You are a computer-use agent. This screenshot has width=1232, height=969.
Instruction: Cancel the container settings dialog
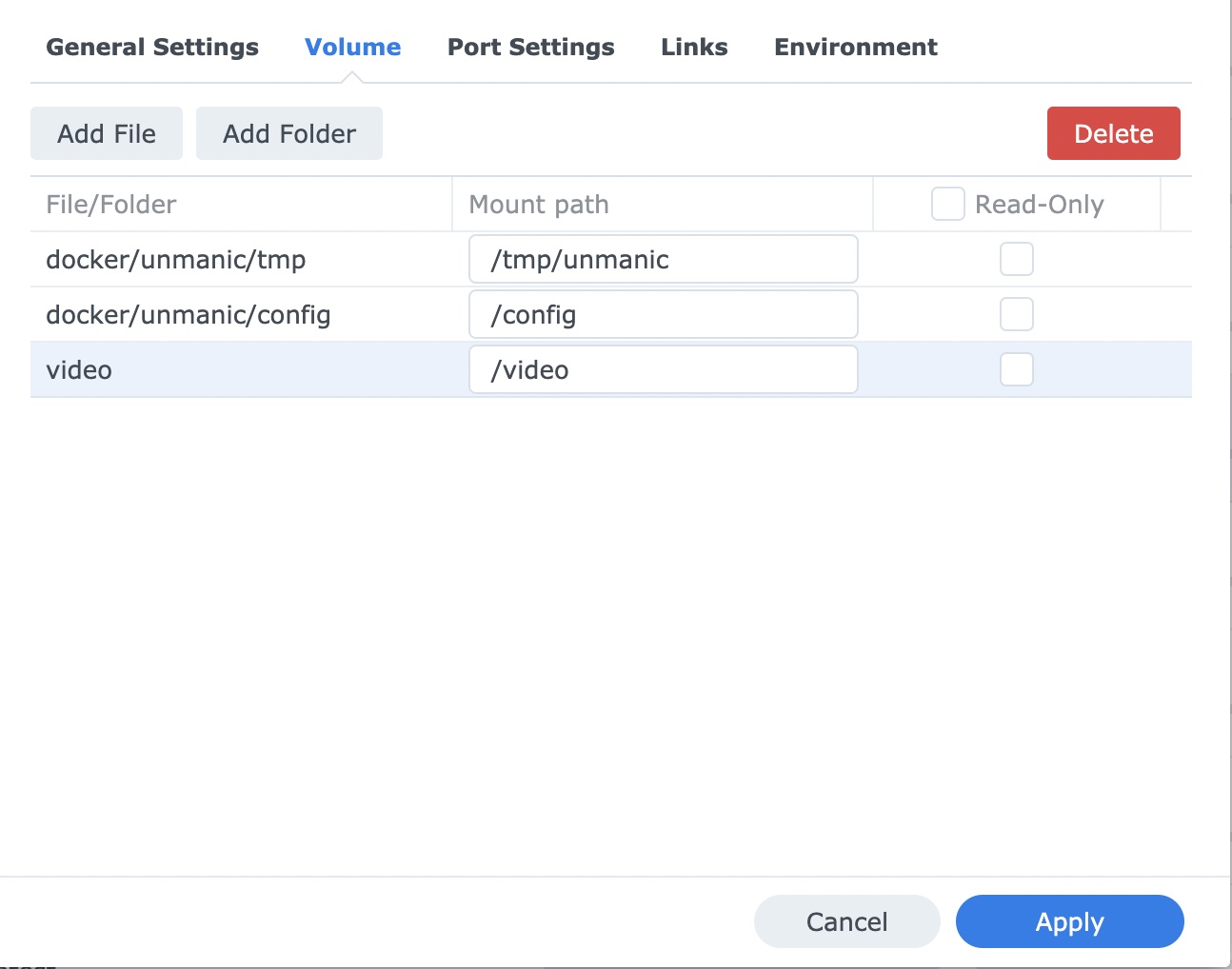tap(845, 921)
